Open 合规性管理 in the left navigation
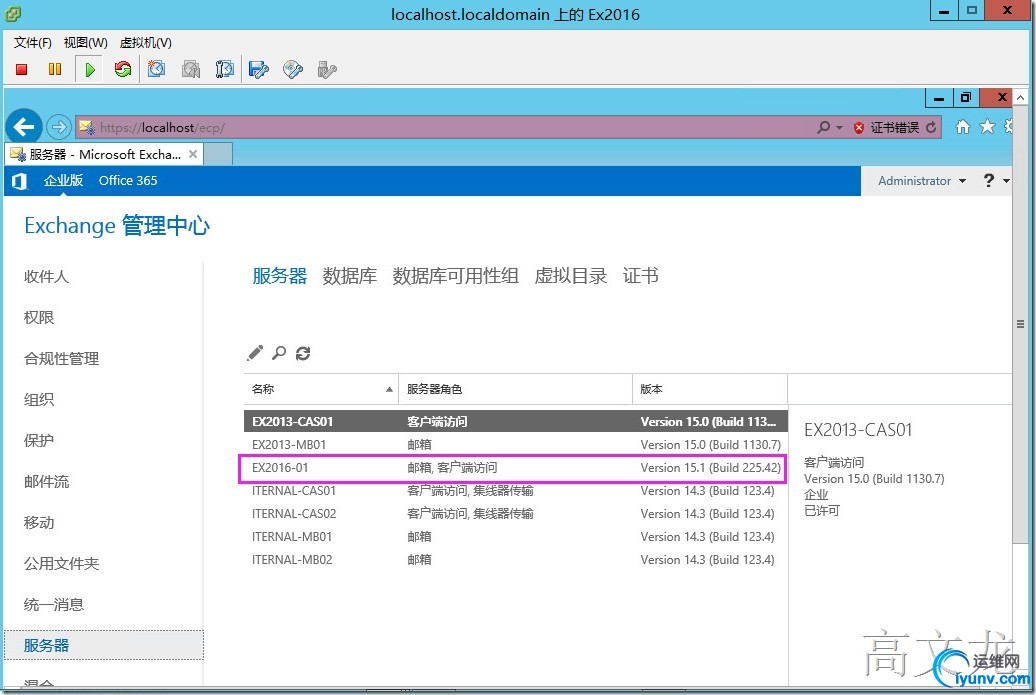 click(x=61, y=359)
